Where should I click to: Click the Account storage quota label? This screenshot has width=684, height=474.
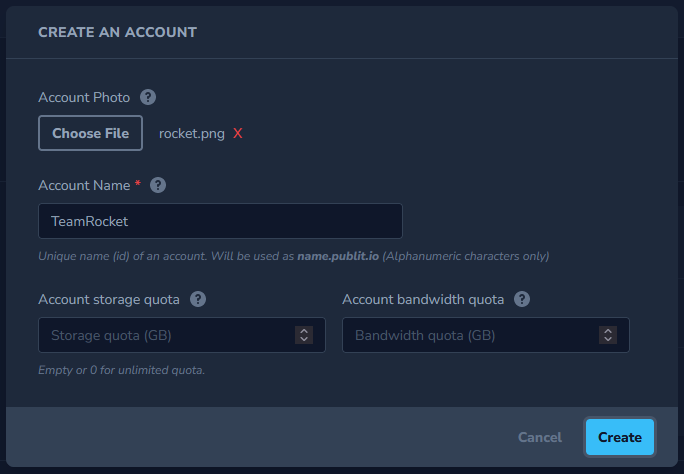pos(109,300)
